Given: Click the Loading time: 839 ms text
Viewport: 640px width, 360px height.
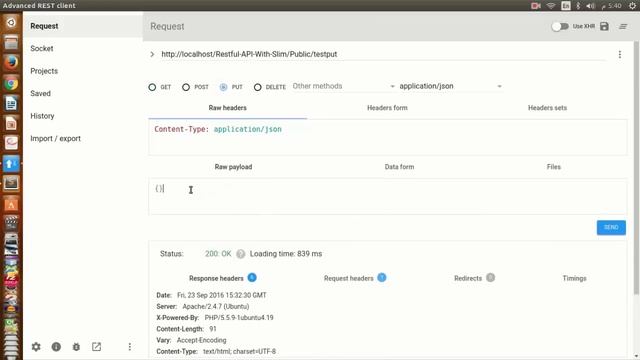Looking at the screenshot, I should click(286, 254).
